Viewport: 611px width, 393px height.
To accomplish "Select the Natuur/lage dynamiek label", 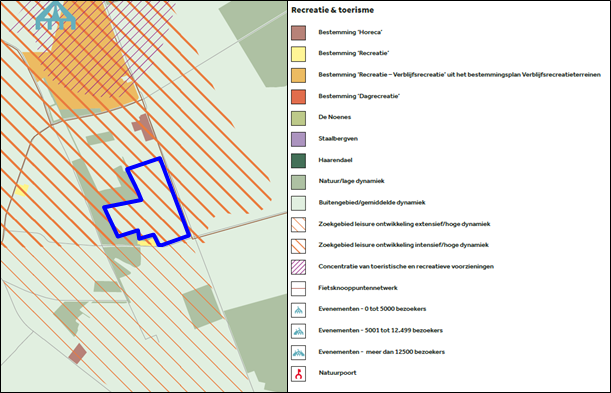I will pos(351,181).
